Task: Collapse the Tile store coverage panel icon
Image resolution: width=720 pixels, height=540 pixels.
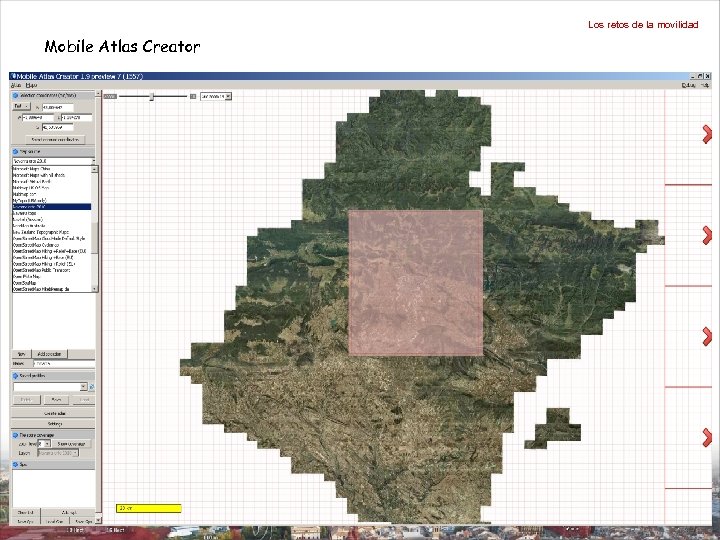Action: [15, 435]
